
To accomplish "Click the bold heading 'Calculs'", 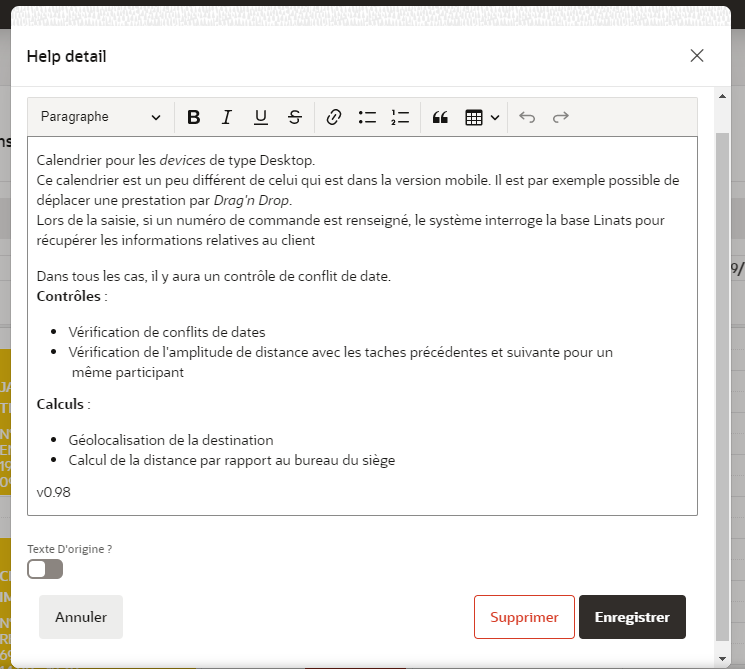I will (60, 404).
